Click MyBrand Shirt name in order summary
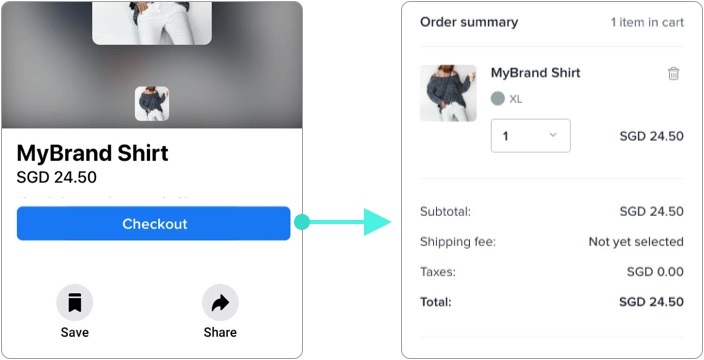 pos(536,73)
